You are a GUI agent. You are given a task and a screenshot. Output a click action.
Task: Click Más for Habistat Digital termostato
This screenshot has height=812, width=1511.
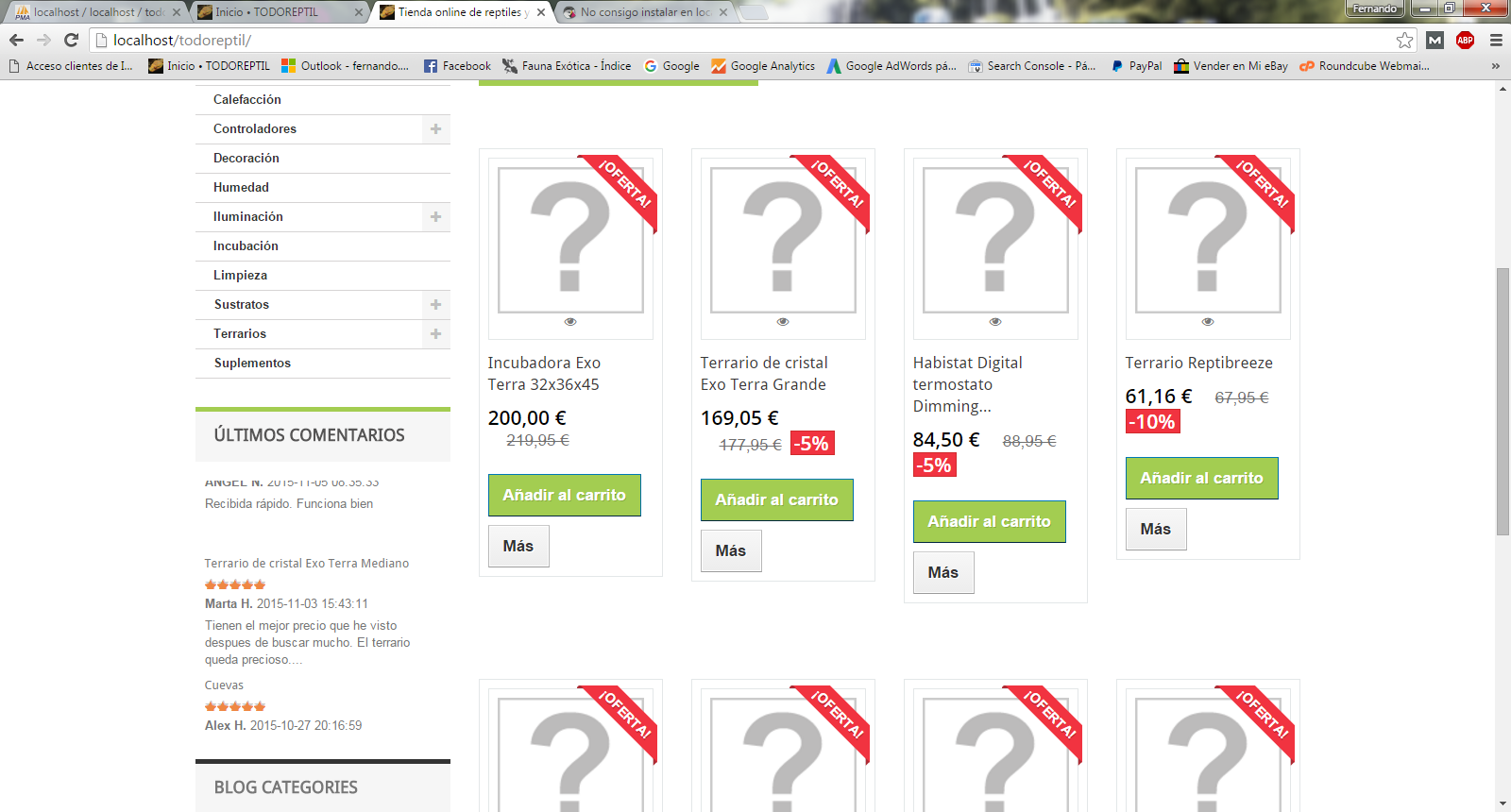click(943, 572)
